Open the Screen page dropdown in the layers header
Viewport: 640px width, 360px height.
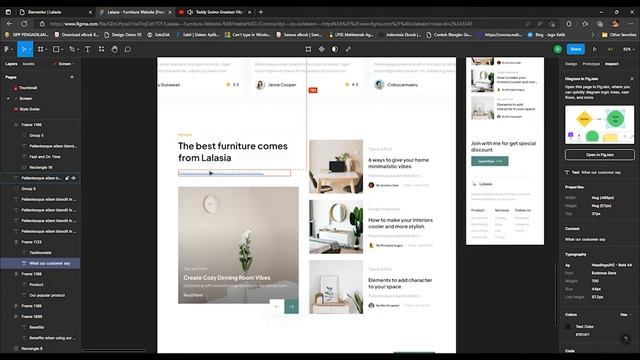click(64, 64)
